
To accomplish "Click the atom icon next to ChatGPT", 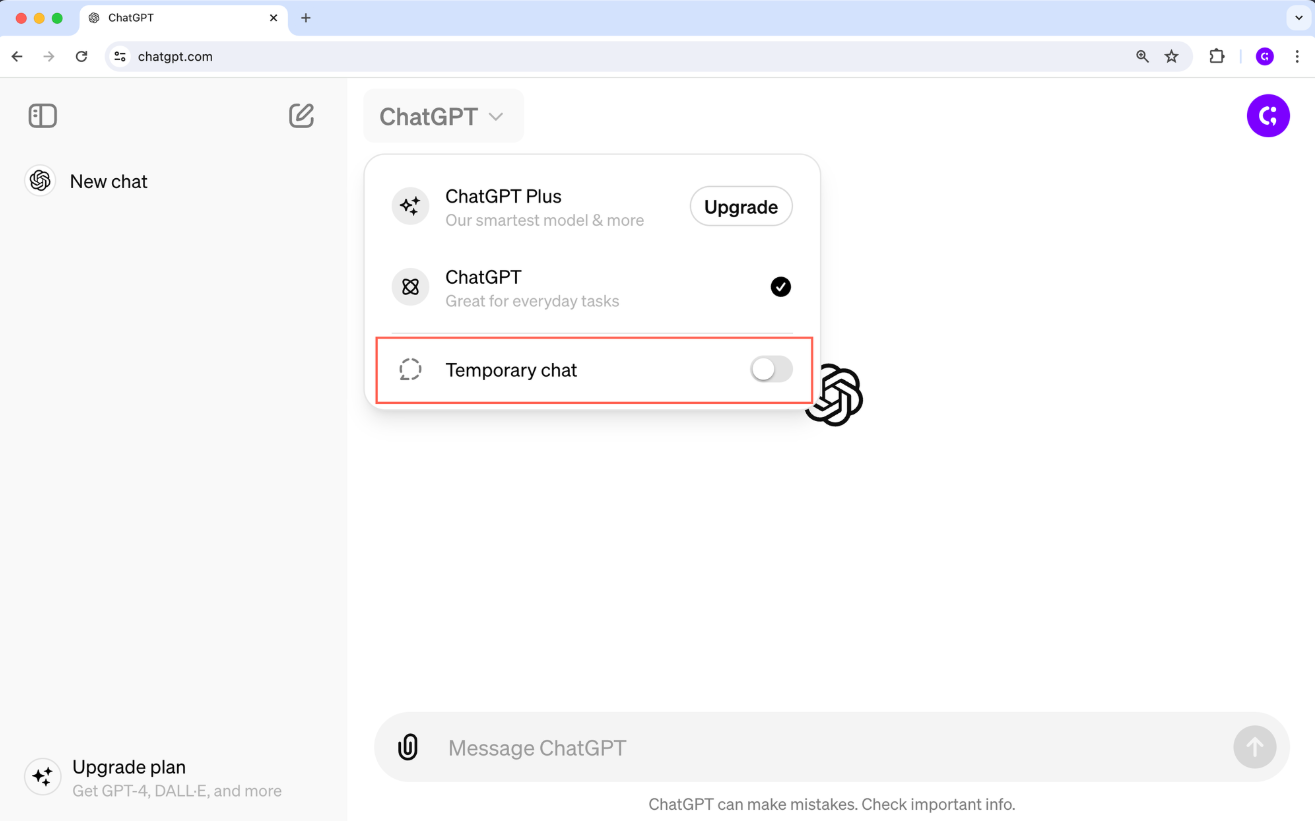I will tap(410, 288).
